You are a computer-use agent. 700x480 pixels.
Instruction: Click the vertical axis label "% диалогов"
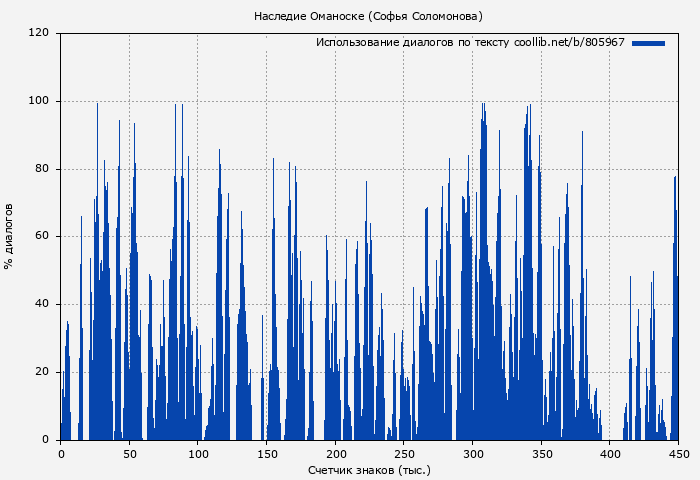[9, 236]
